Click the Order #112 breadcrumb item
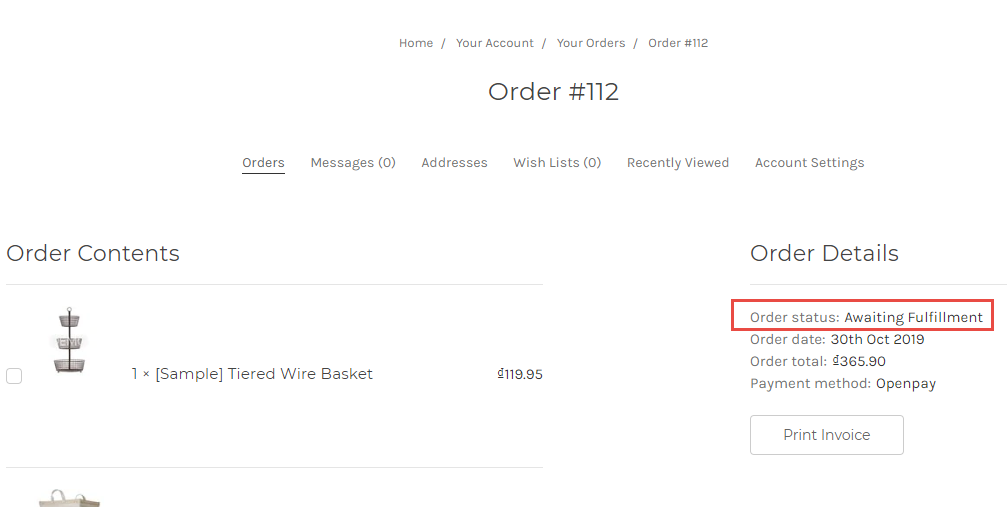The width and height of the screenshot is (1007, 507). (x=678, y=43)
